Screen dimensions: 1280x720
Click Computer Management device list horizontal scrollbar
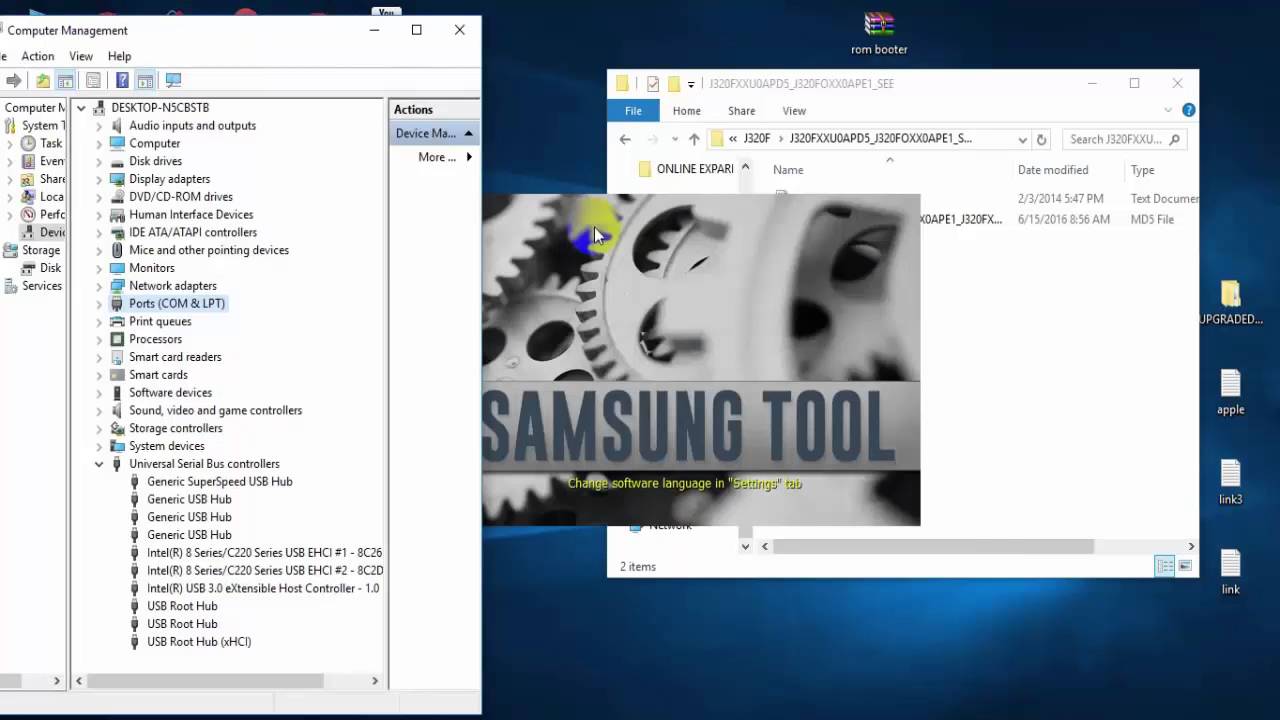click(204, 681)
